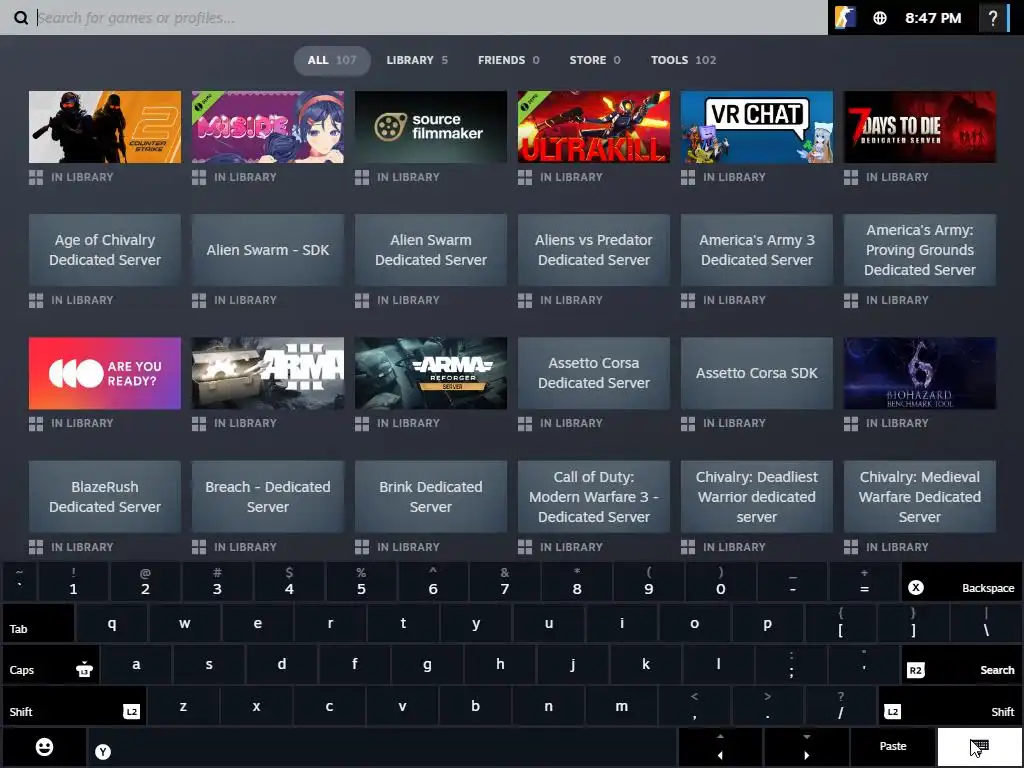1024x768 pixels.
Task: Open the Biohazard 6 Benchmark Tool tile
Action: 920,373
